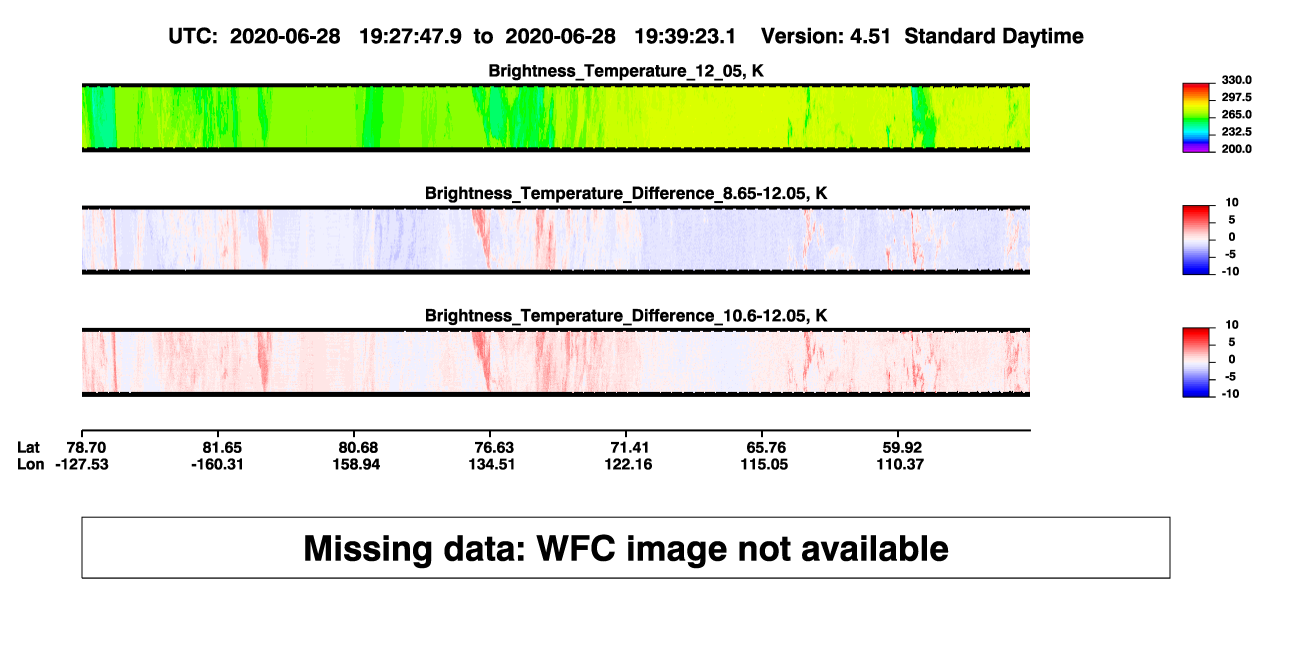Image resolution: width=1300 pixels, height=667 pixels.
Task: Click latitude value 81.65
Action: click(x=223, y=448)
